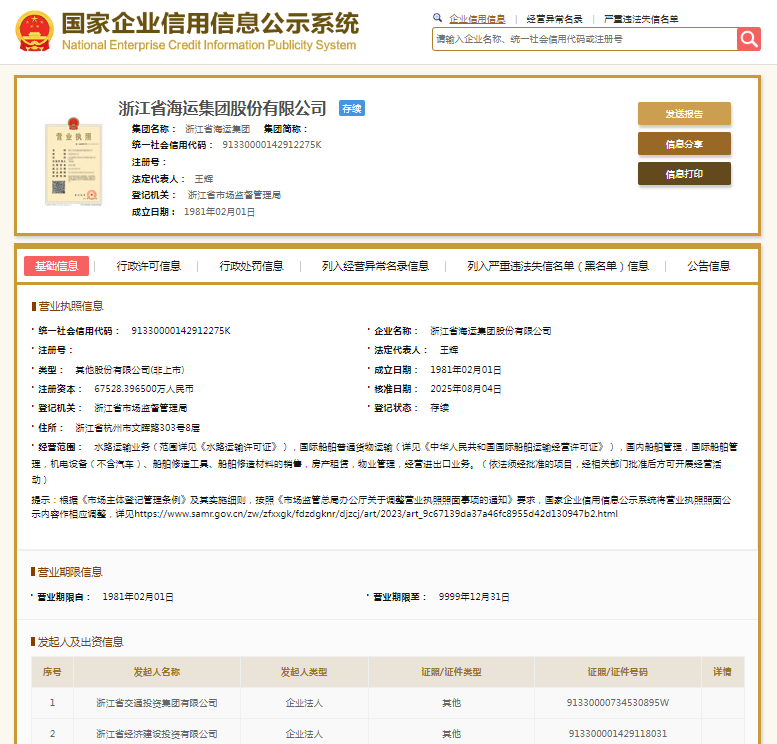777x744 pixels.
Task: Open the 列入经营异常名录信息 tab
Action: [x=375, y=266]
